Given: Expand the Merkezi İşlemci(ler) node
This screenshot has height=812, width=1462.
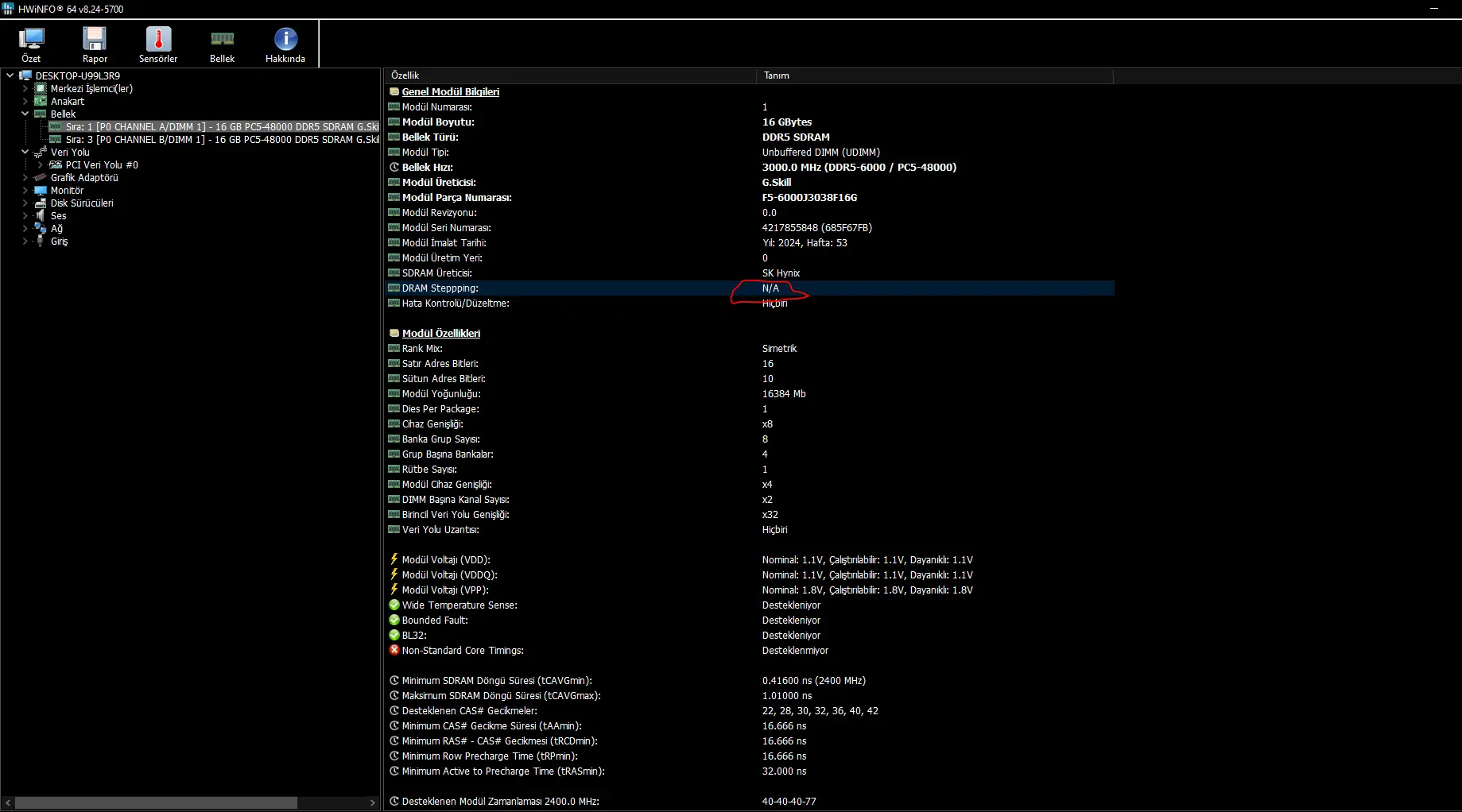Looking at the screenshot, I should 25,88.
